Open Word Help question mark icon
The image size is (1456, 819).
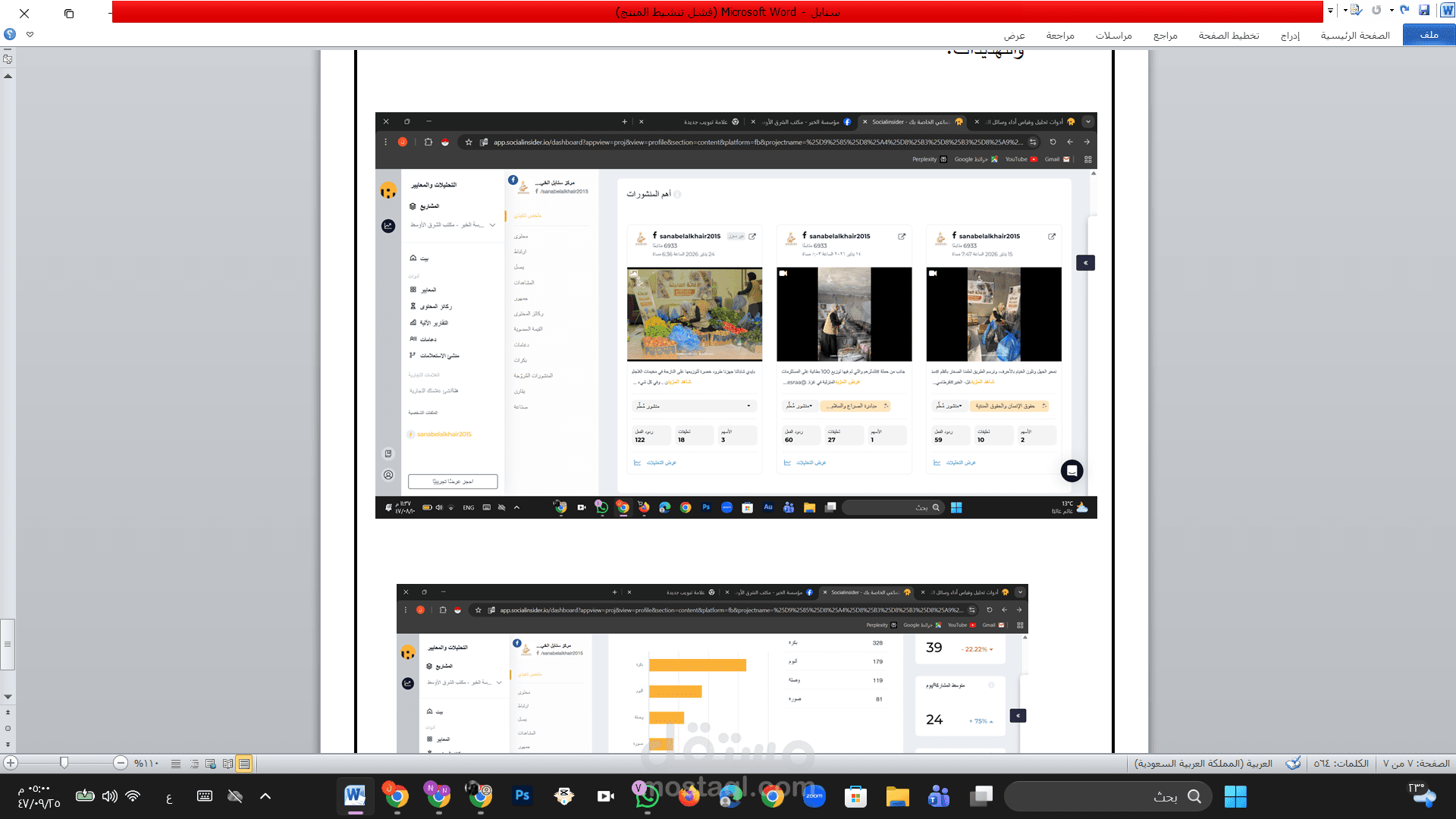[9, 34]
